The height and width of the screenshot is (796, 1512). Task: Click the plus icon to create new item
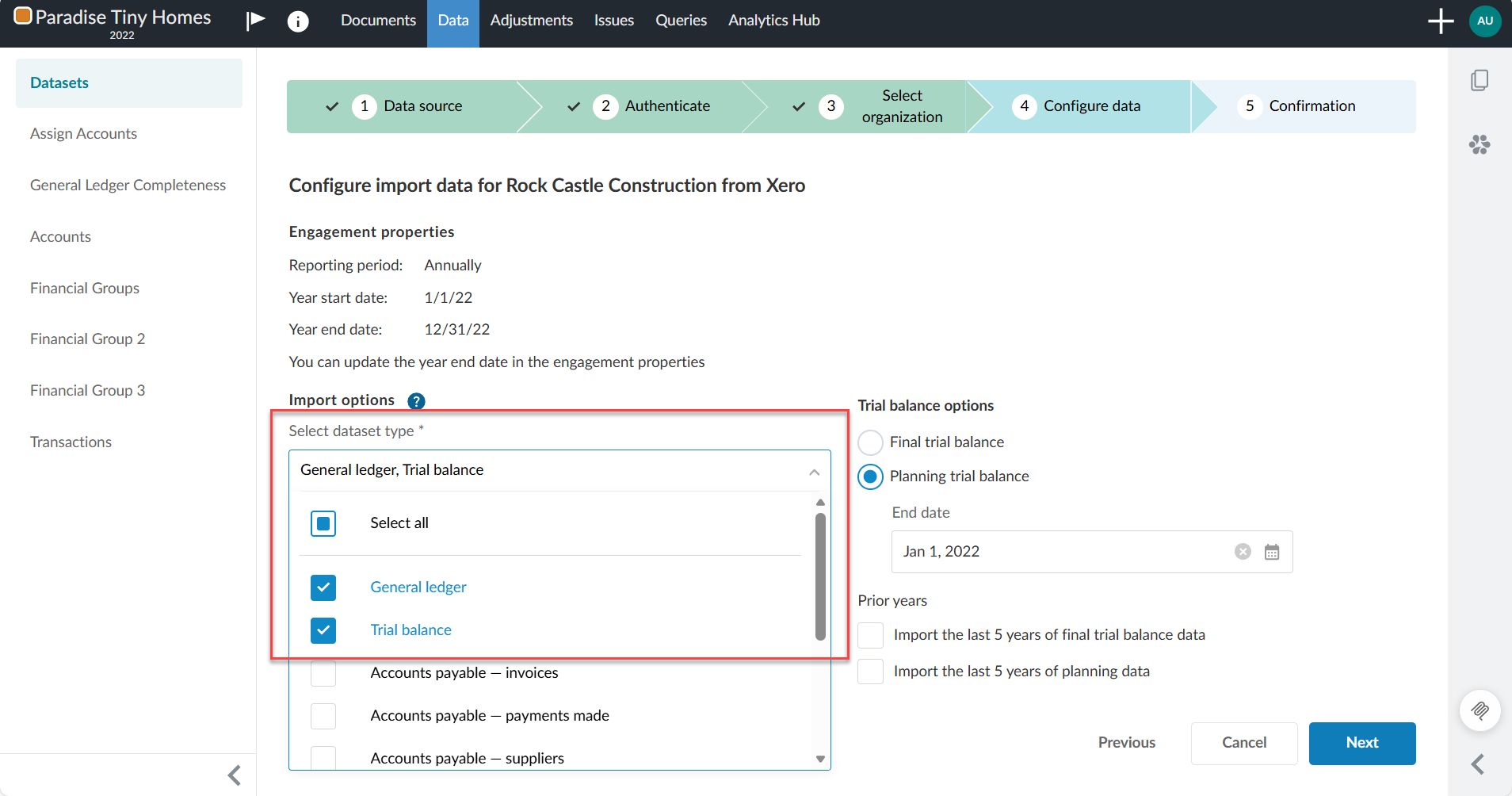tap(1440, 21)
